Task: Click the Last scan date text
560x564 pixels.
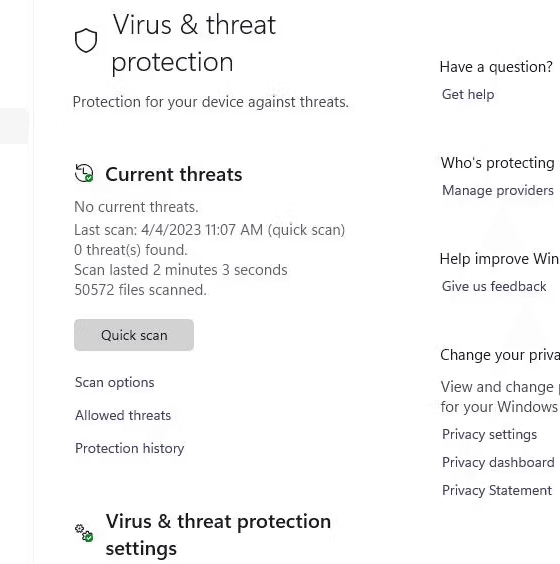Action: point(209,230)
